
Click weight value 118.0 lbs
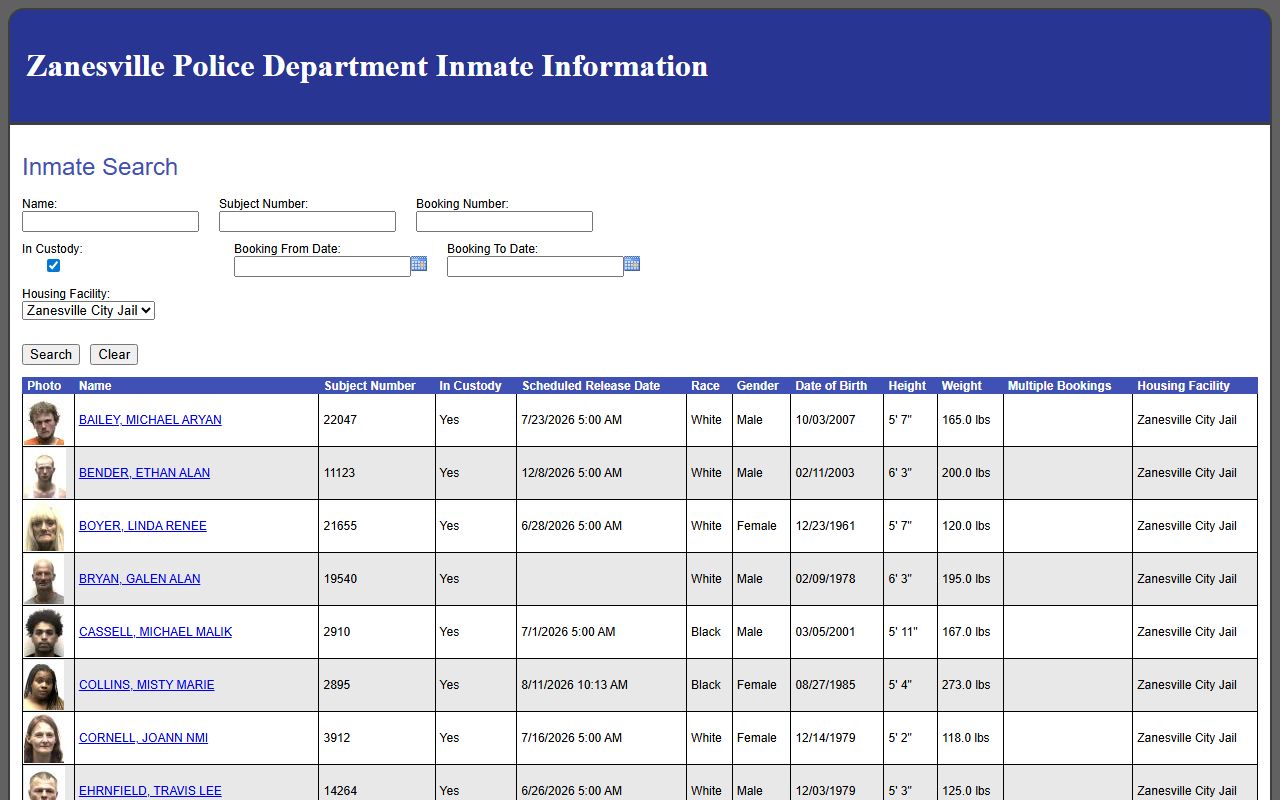click(966, 738)
